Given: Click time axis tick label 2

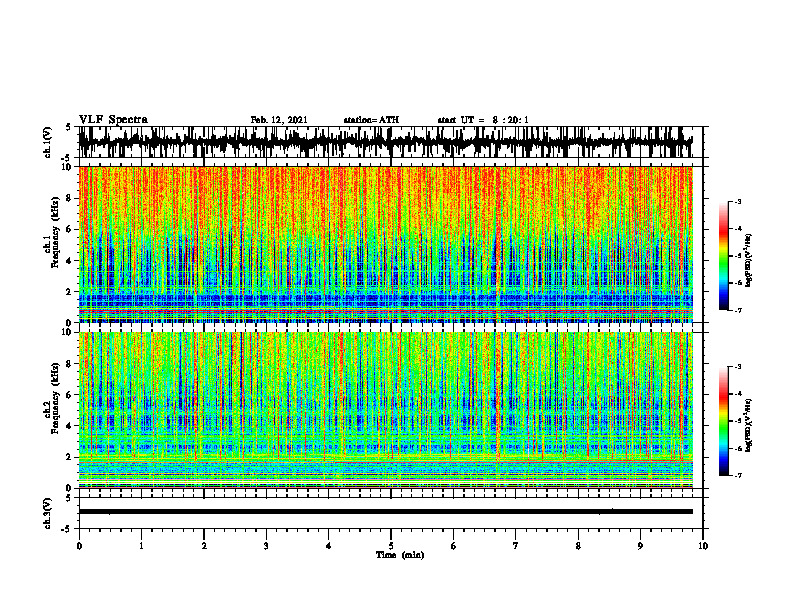Looking at the screenshot, I should point(204,546).
